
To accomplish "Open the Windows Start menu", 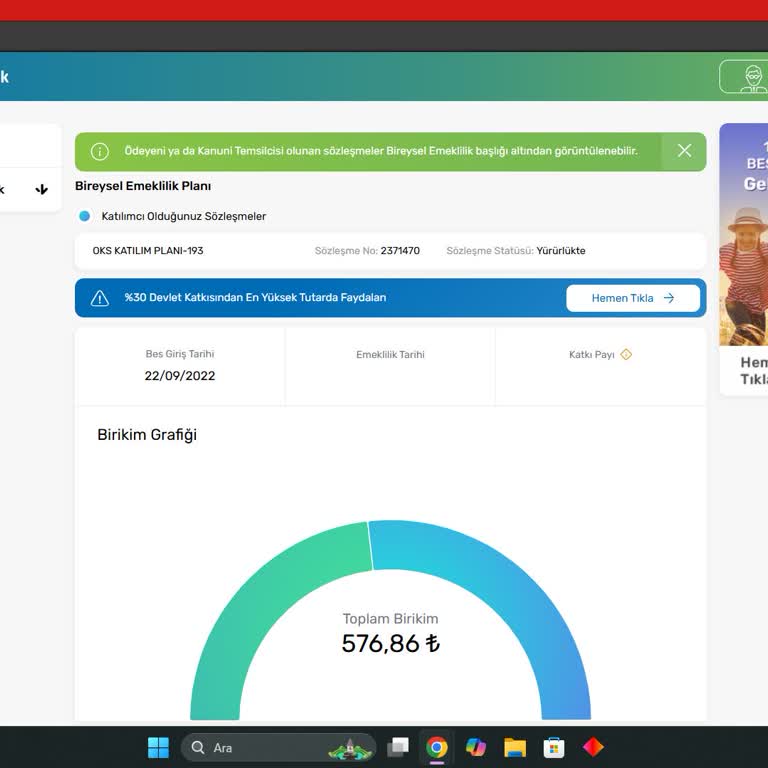I will point(158,747).
